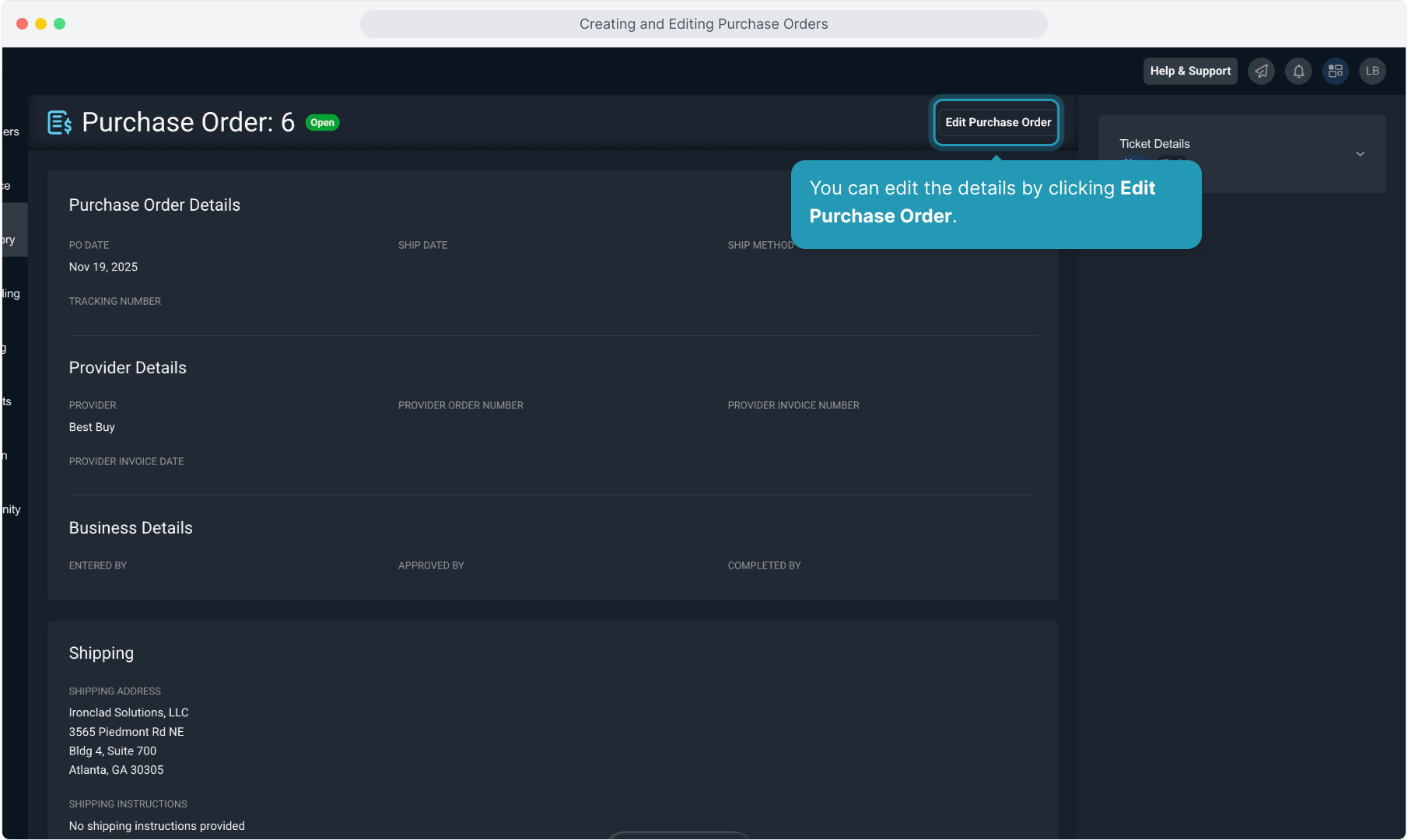Click the purchase order document icon
The image size is (1408, 840).
coord(60,122)
